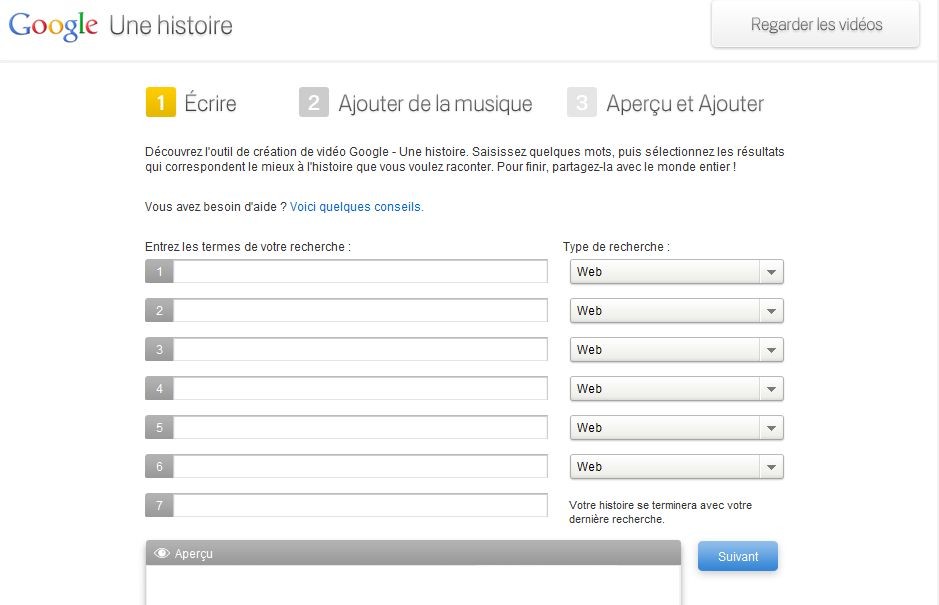Switch to Aperçu et Ajouter step
939x605 pixels.
(x=684, y=103)
